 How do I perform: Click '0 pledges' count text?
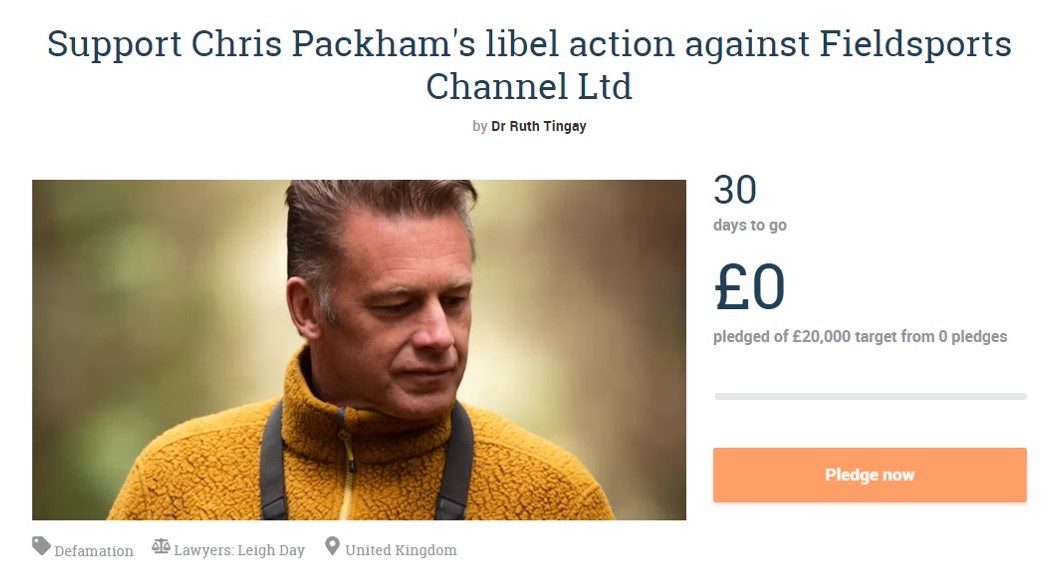tap(973, 337)
